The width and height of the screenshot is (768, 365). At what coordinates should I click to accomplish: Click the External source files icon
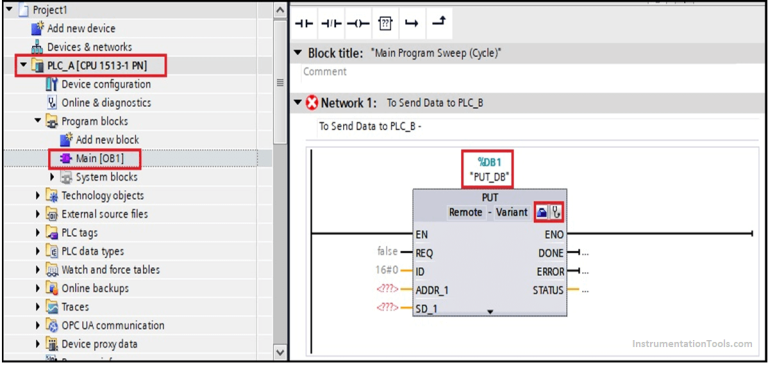click(52, 214)
